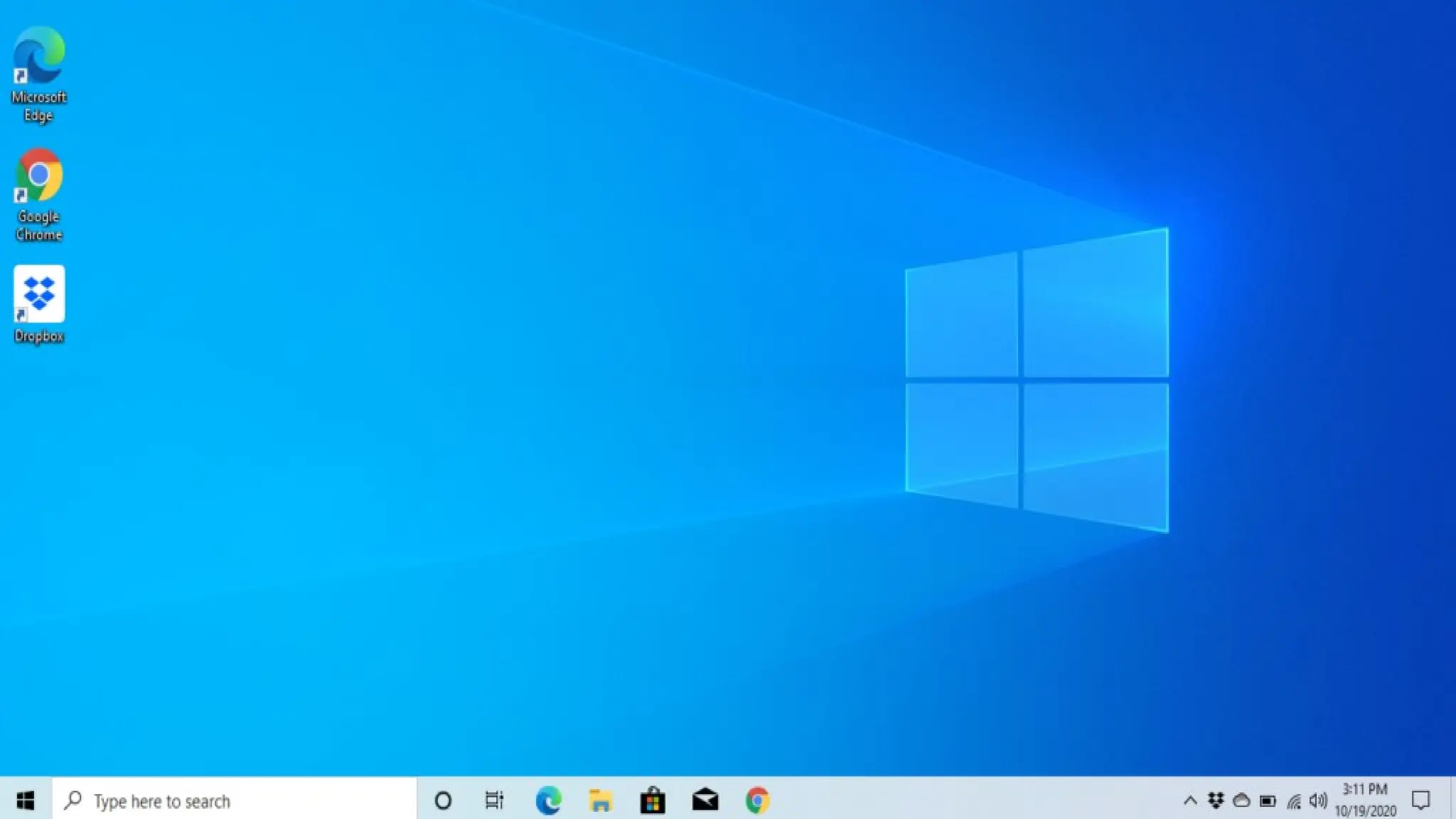Image resolution: width=1456 pixels, height=819 pixels.
Task: Open Task View on the taskbar
Action: 495,801
